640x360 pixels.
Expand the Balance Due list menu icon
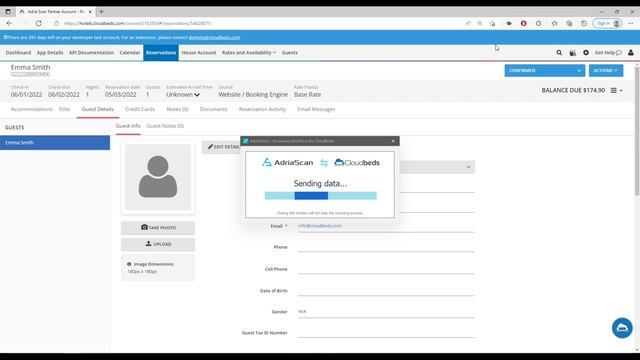(616, 91)
